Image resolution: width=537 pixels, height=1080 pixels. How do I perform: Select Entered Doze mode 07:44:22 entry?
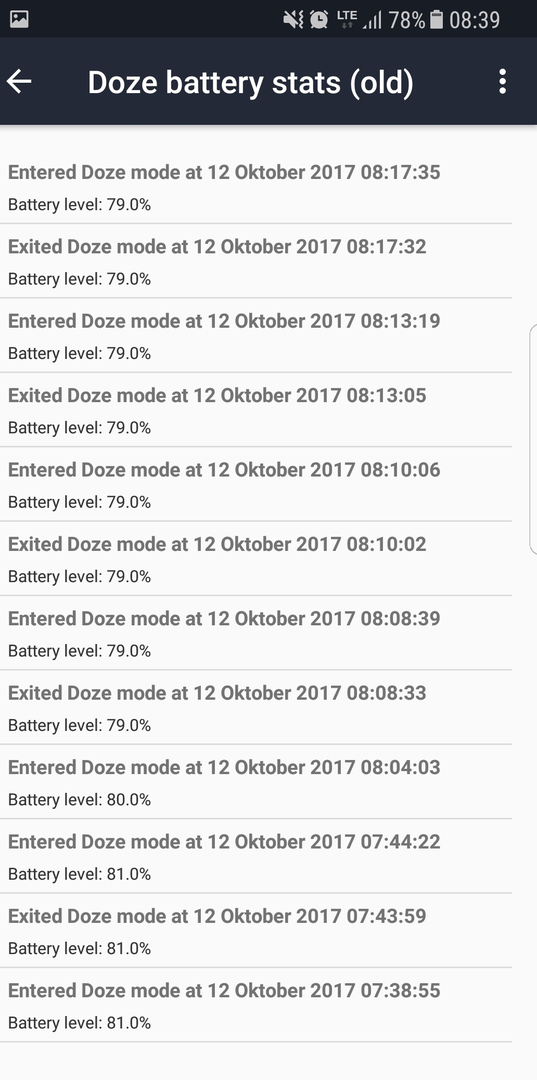tap(255, 856)
